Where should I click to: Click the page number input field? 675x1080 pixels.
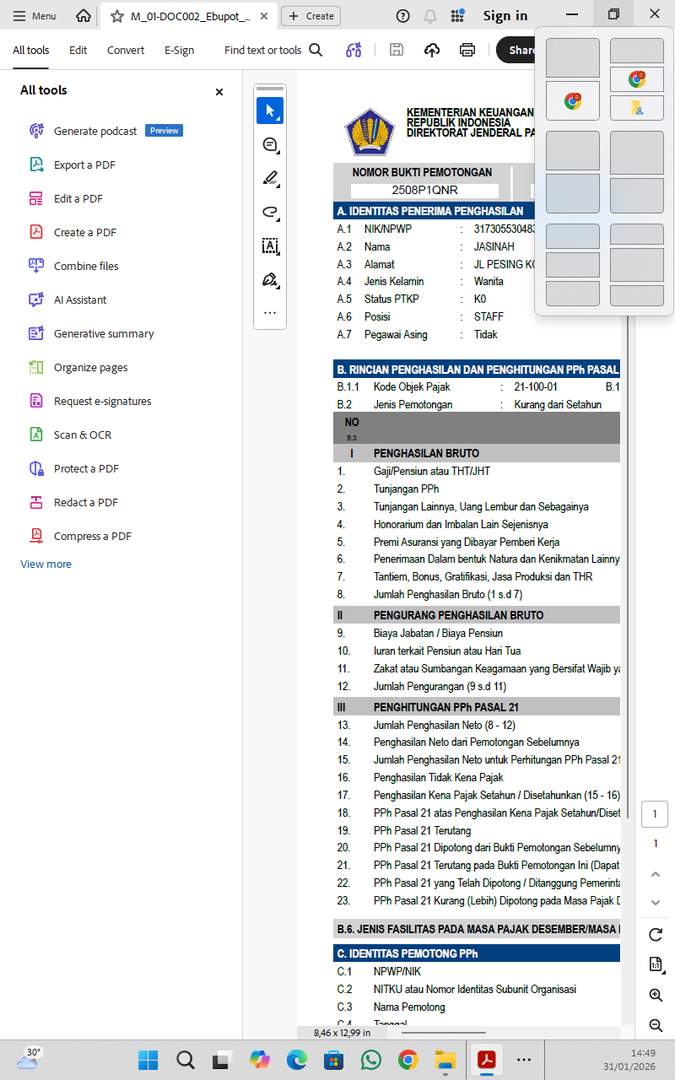coord(654,814)
